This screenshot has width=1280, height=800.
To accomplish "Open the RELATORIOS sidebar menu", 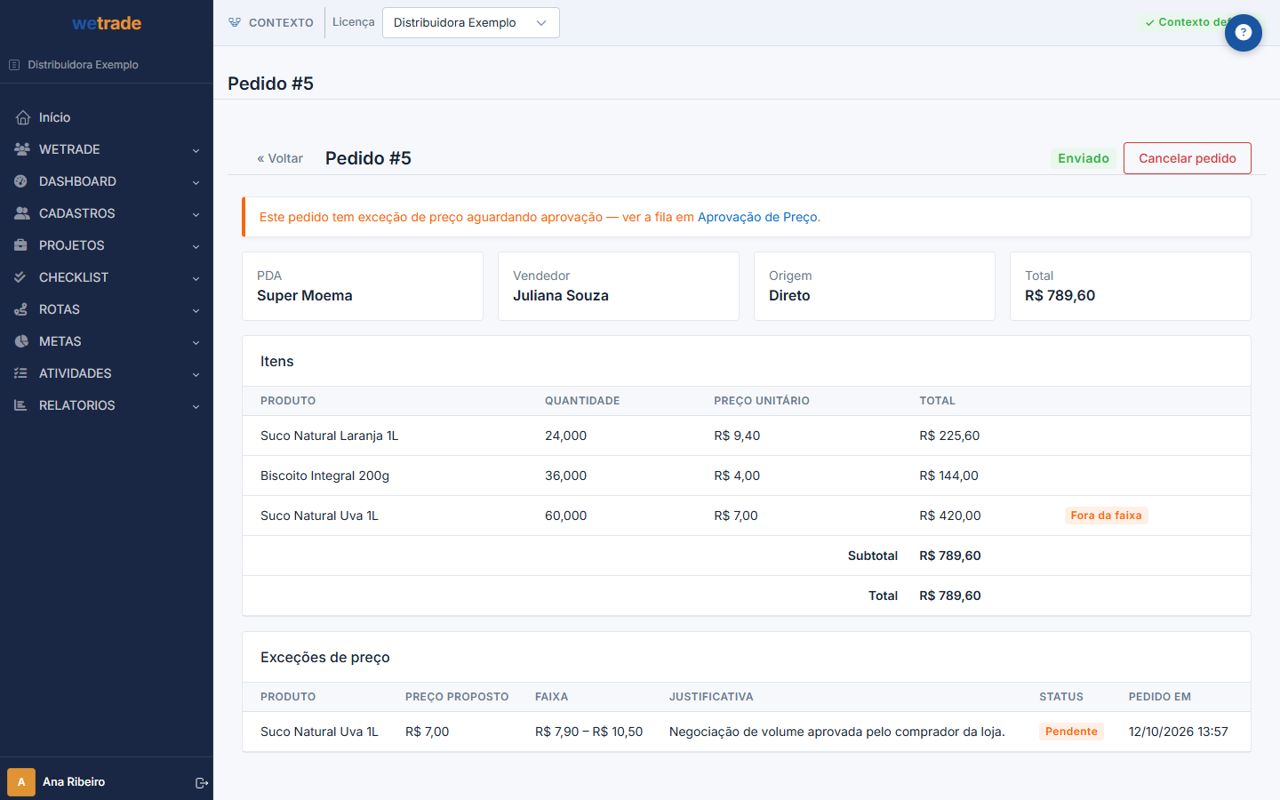I will coord(106,405).
